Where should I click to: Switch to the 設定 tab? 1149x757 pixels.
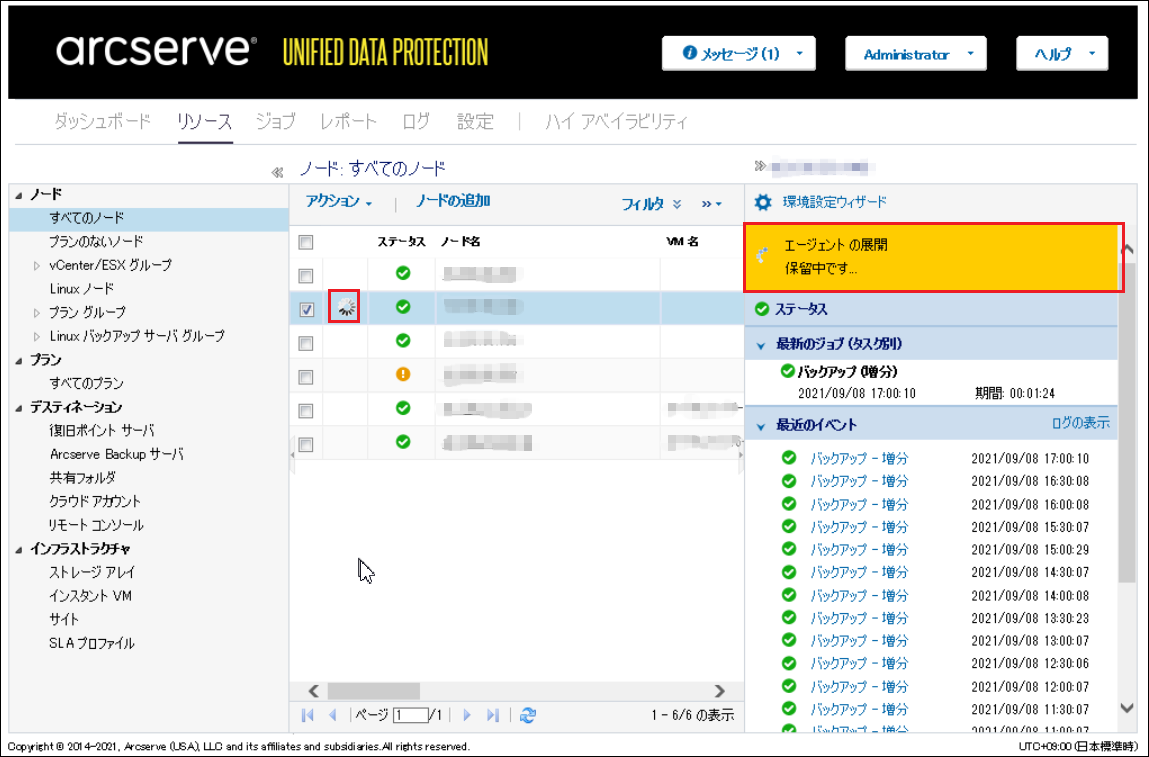tap(476, 121)
